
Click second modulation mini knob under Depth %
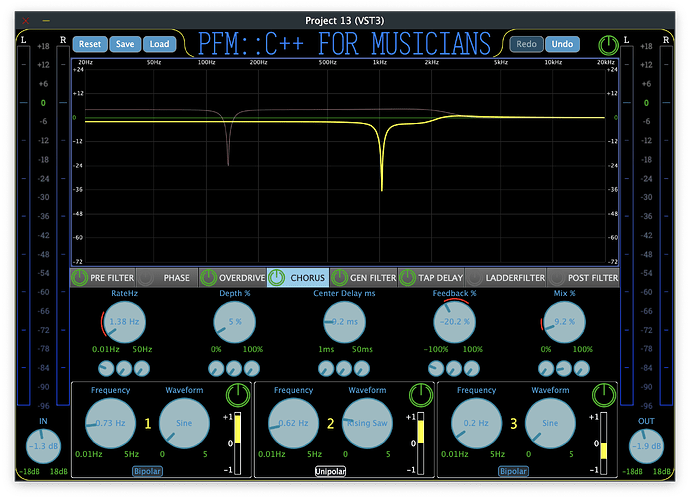coord(234,368)
